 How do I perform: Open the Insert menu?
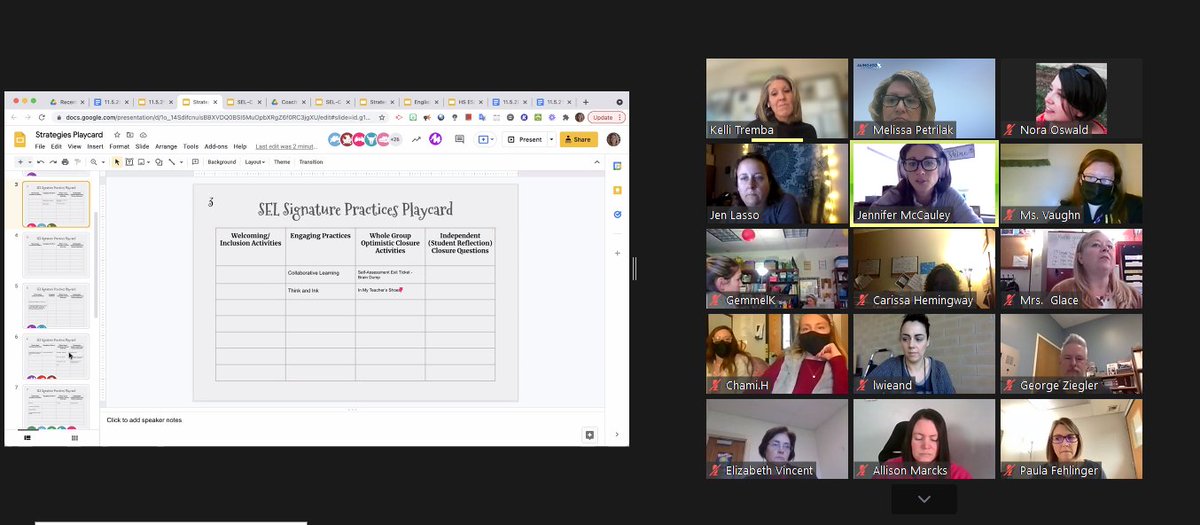tap(95, 146)
